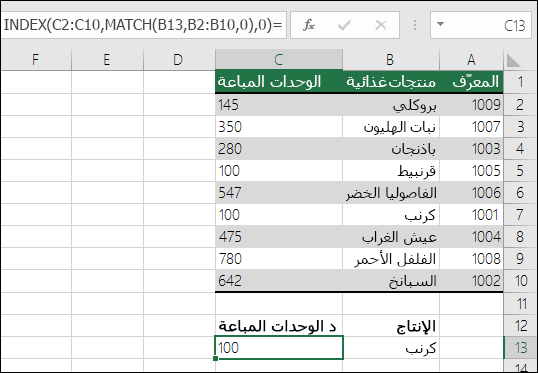The height and width of the screenshot is (373, 538).
Task: Select row 13 header
Action: click(x=521, y=348)
